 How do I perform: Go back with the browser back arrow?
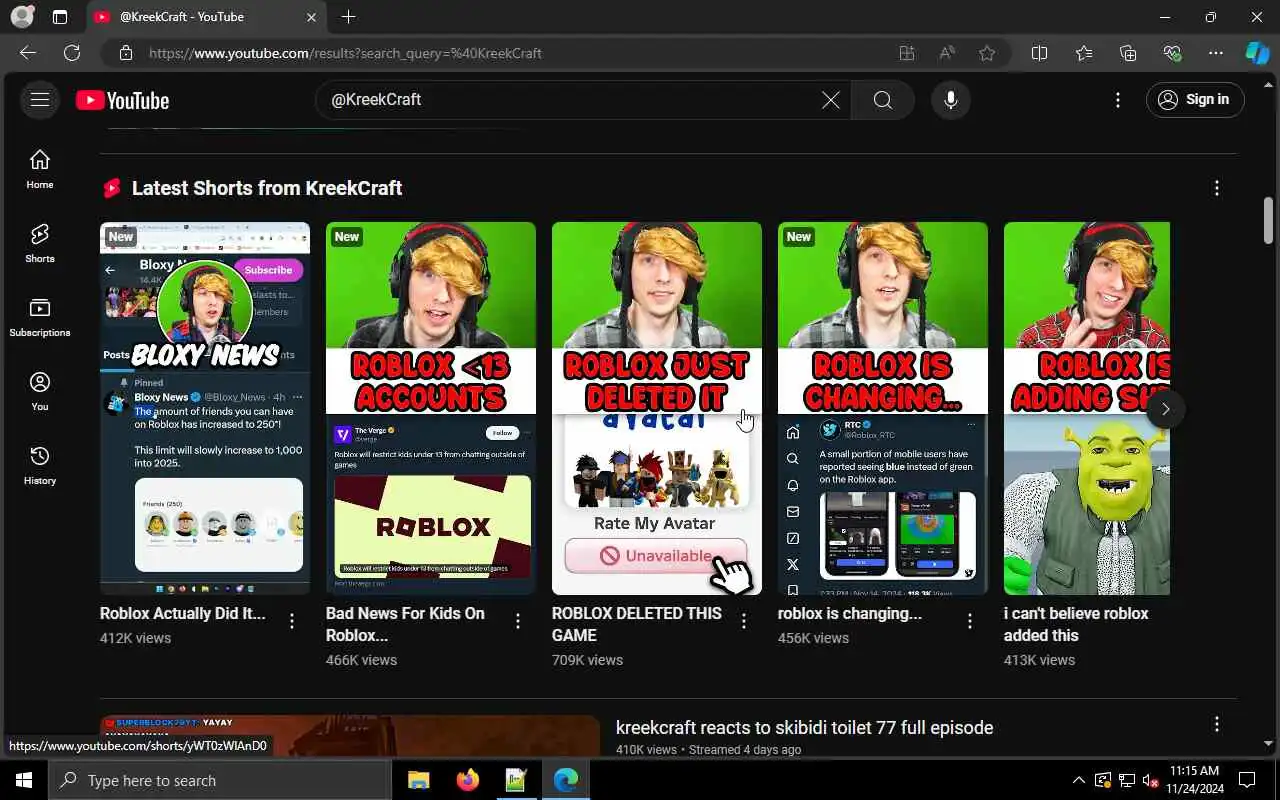(x=28, y=53)
